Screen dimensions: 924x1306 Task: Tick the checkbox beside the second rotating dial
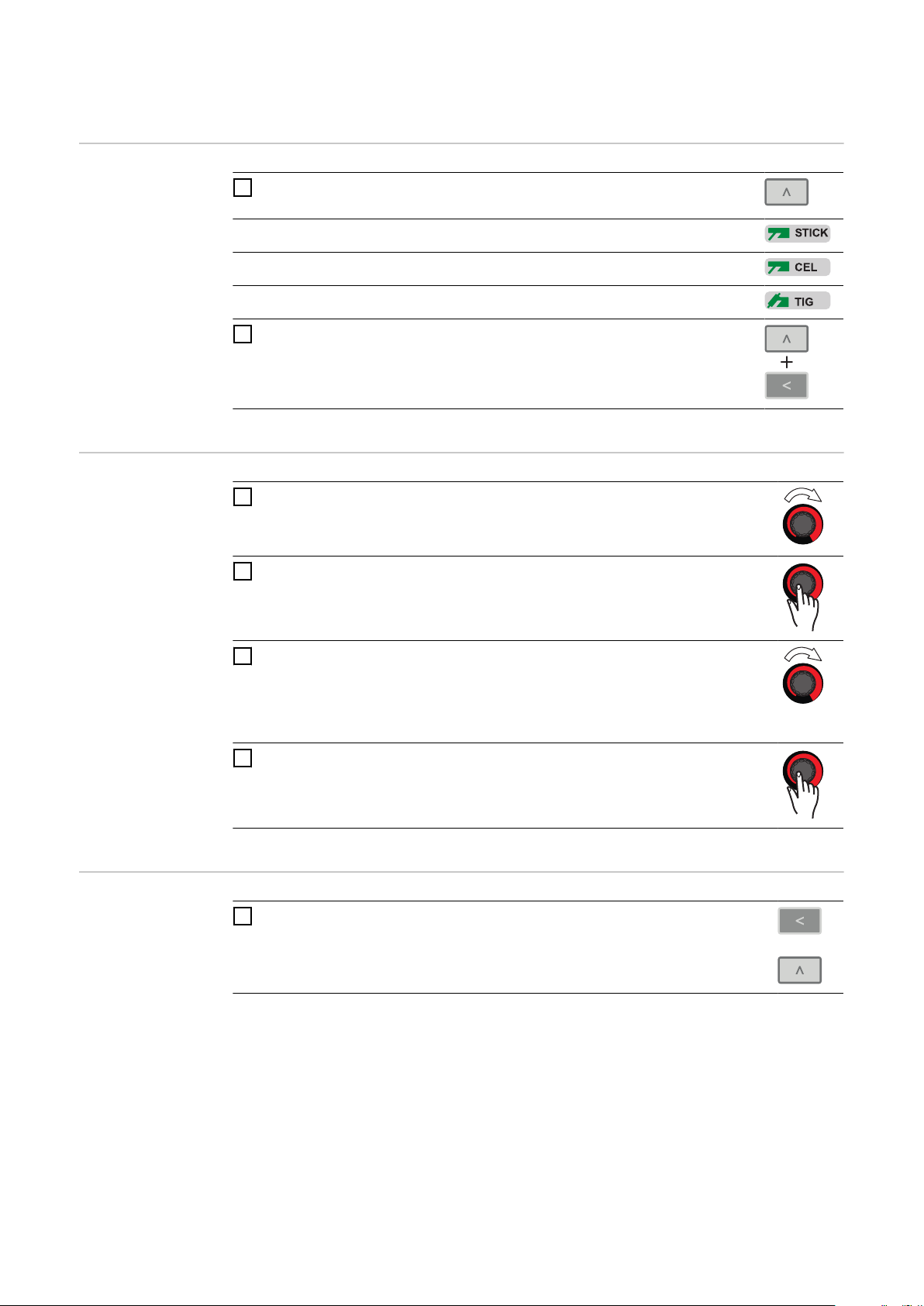(243, 656)
